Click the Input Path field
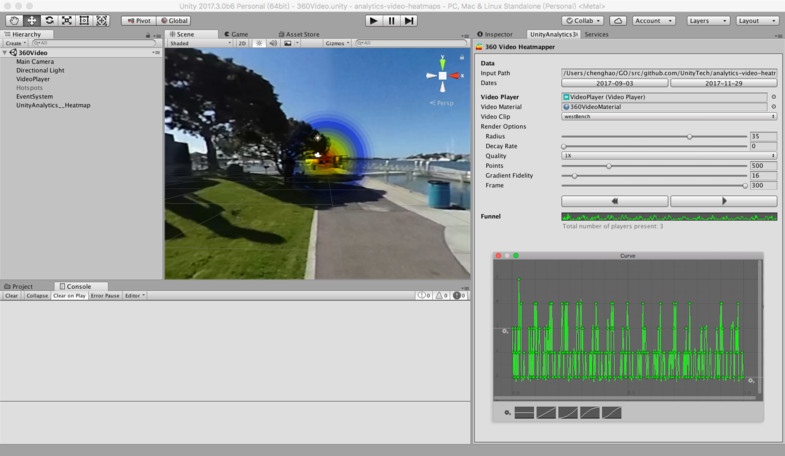 tap(669, 73)
